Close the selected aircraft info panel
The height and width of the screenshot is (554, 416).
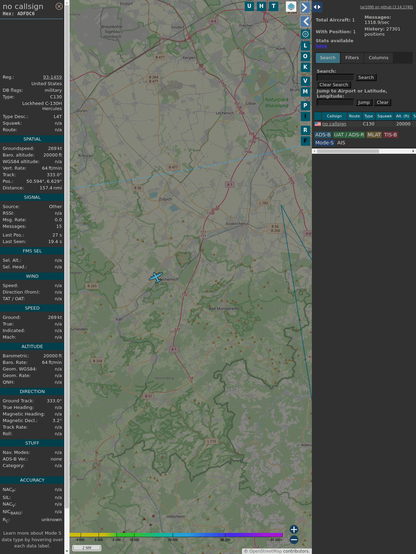[59, 6]
